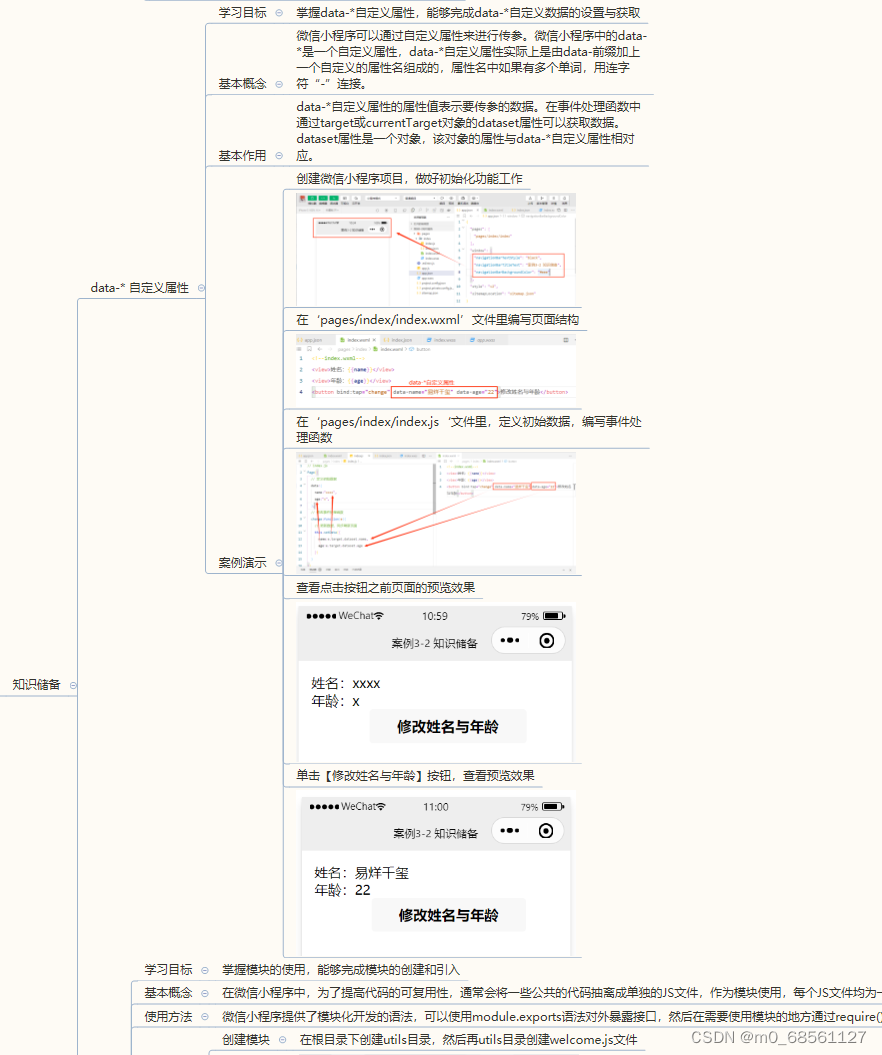Image resolution: width=882 pixels, height=1055 pixels.
Task: Select the 基本作用 node label
Action: point(242,155)
